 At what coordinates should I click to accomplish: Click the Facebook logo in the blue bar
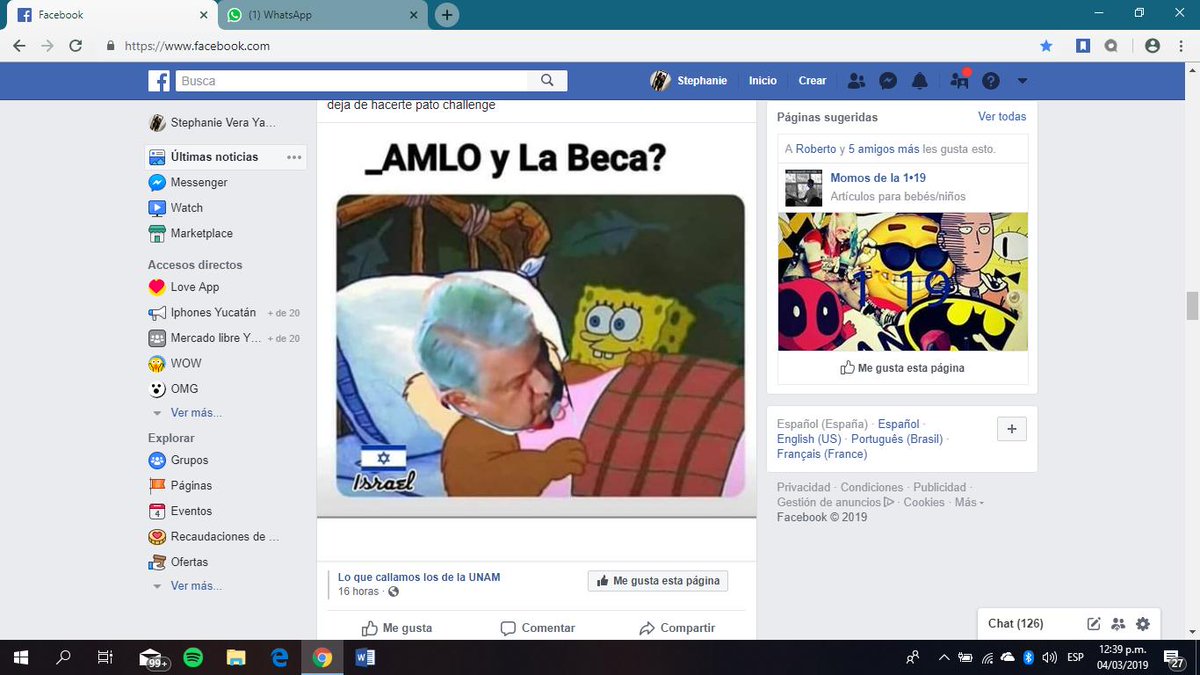(x=159, y=81)
